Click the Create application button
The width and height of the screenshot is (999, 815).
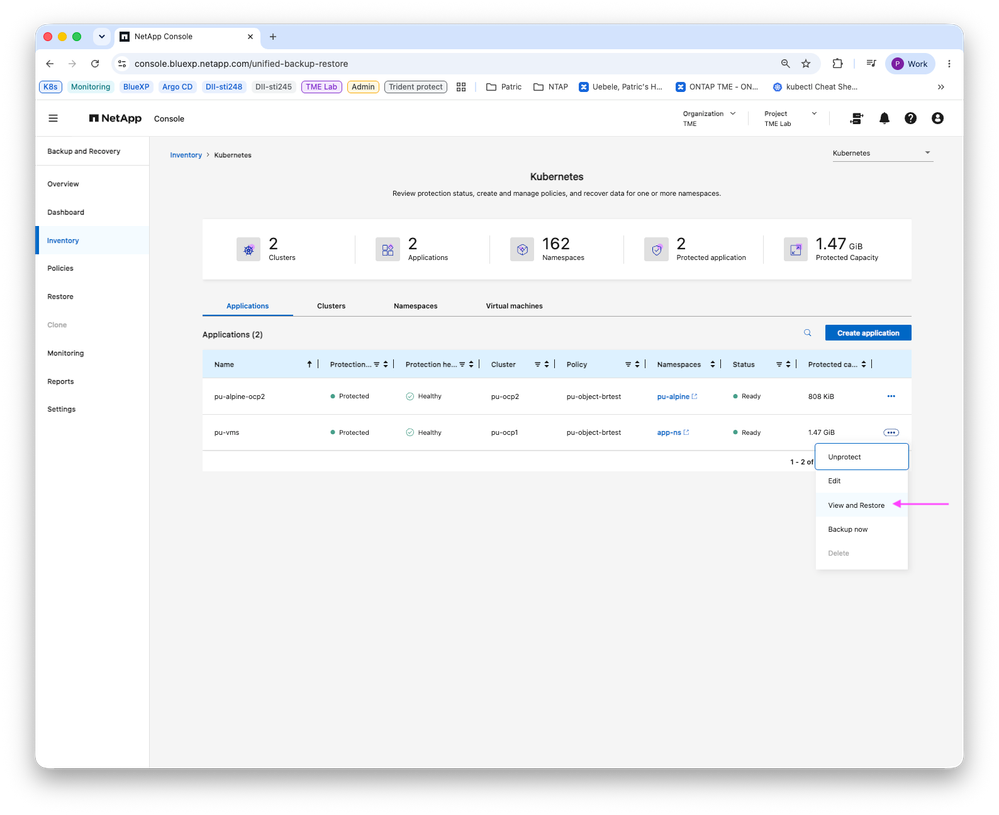pyautogui.click(x=868, y=333)
